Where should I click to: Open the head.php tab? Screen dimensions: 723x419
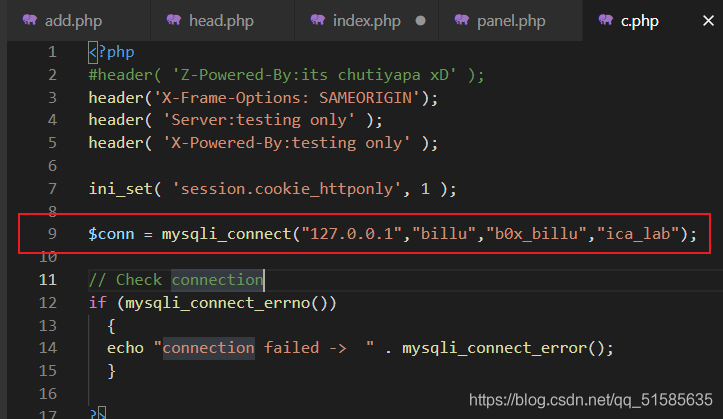coord(223,20)
